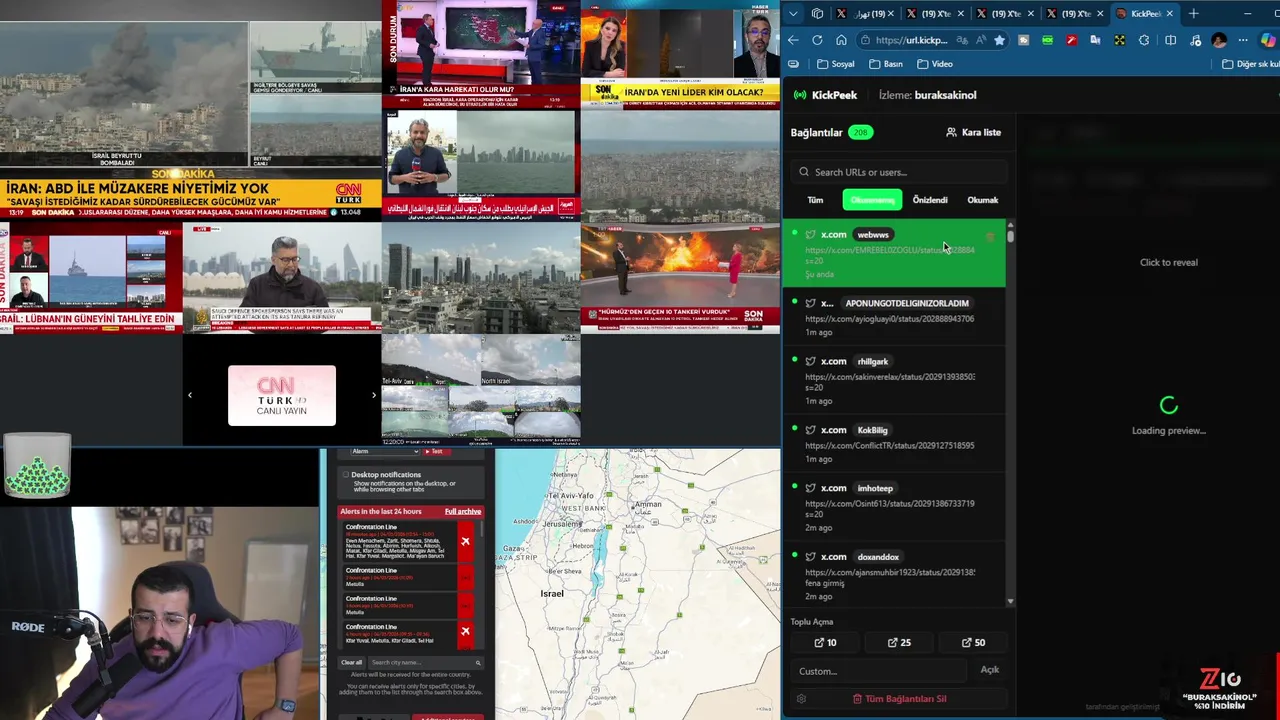Open the imhoteep x.com link entry

[x=894, y=508]
